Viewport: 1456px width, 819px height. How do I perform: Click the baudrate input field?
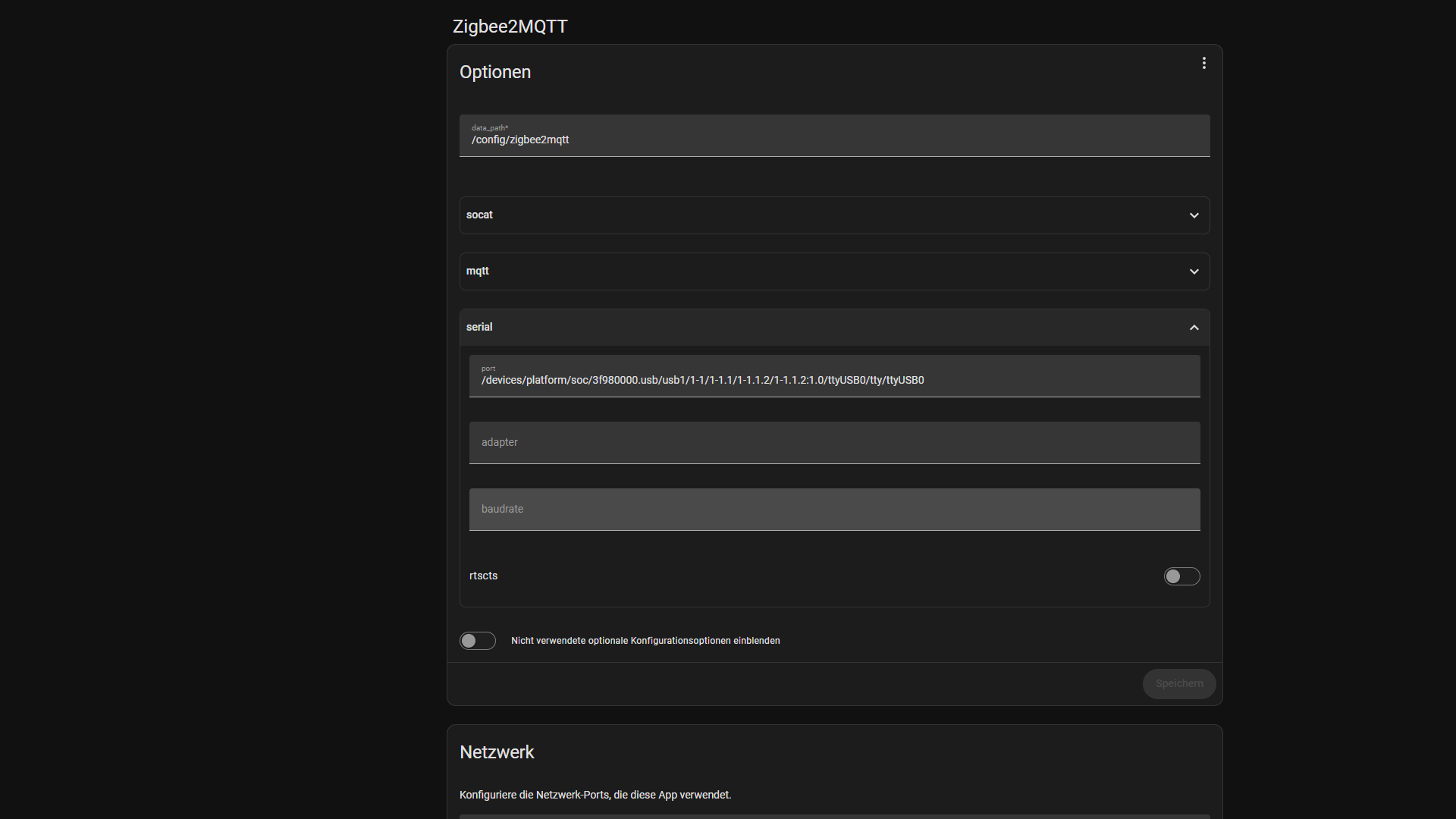834,510
